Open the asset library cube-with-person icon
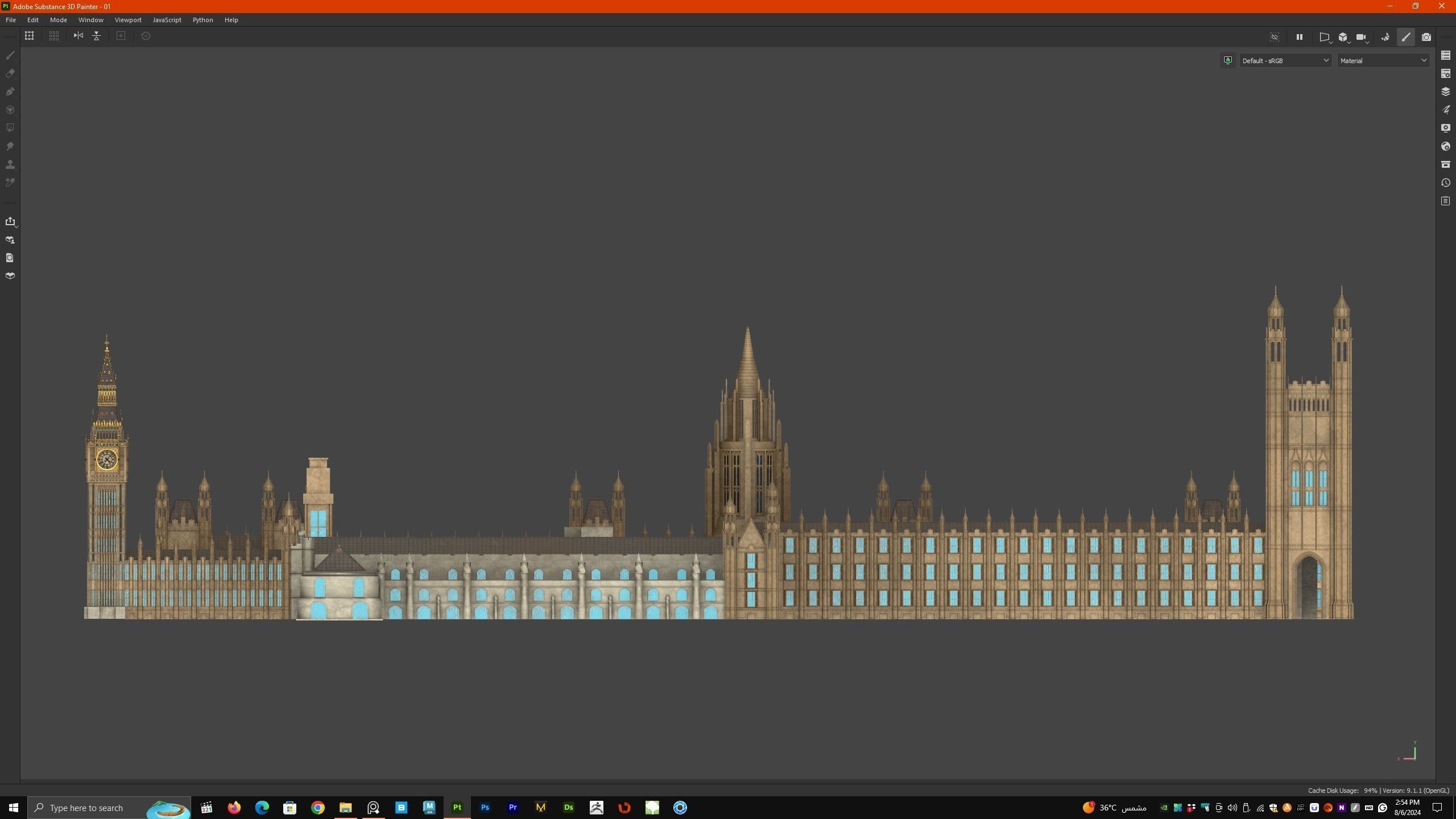The height and width of the screenshot is (819, 1456). [10, 239]
